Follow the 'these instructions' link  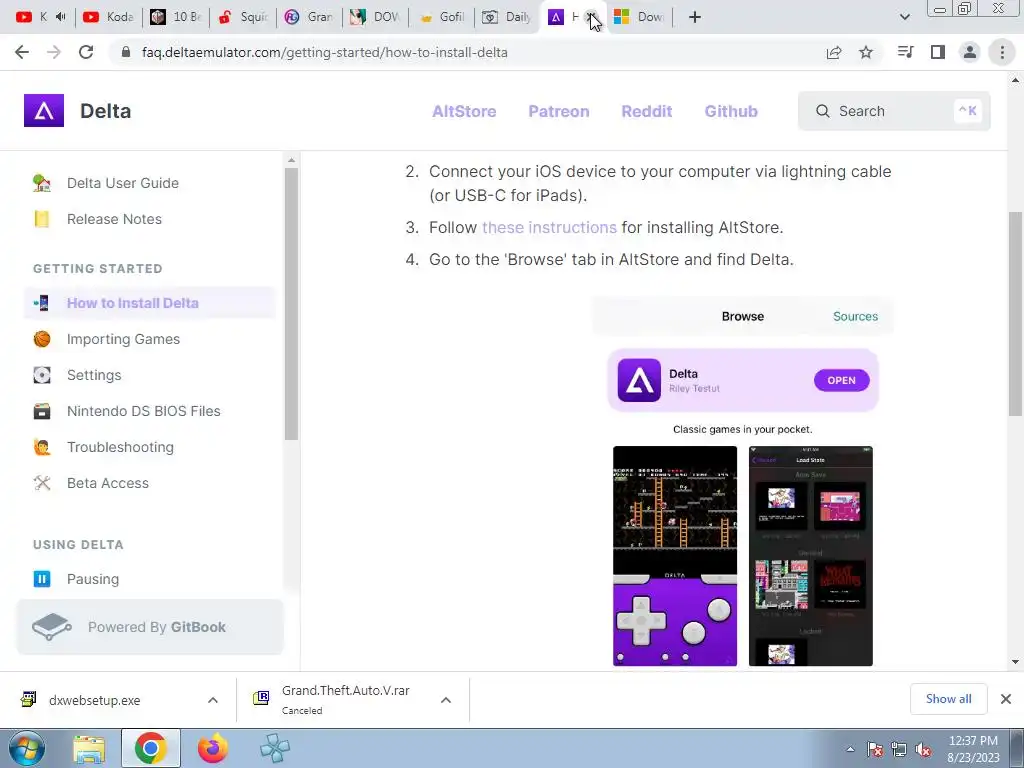click(x=549, y=227)
